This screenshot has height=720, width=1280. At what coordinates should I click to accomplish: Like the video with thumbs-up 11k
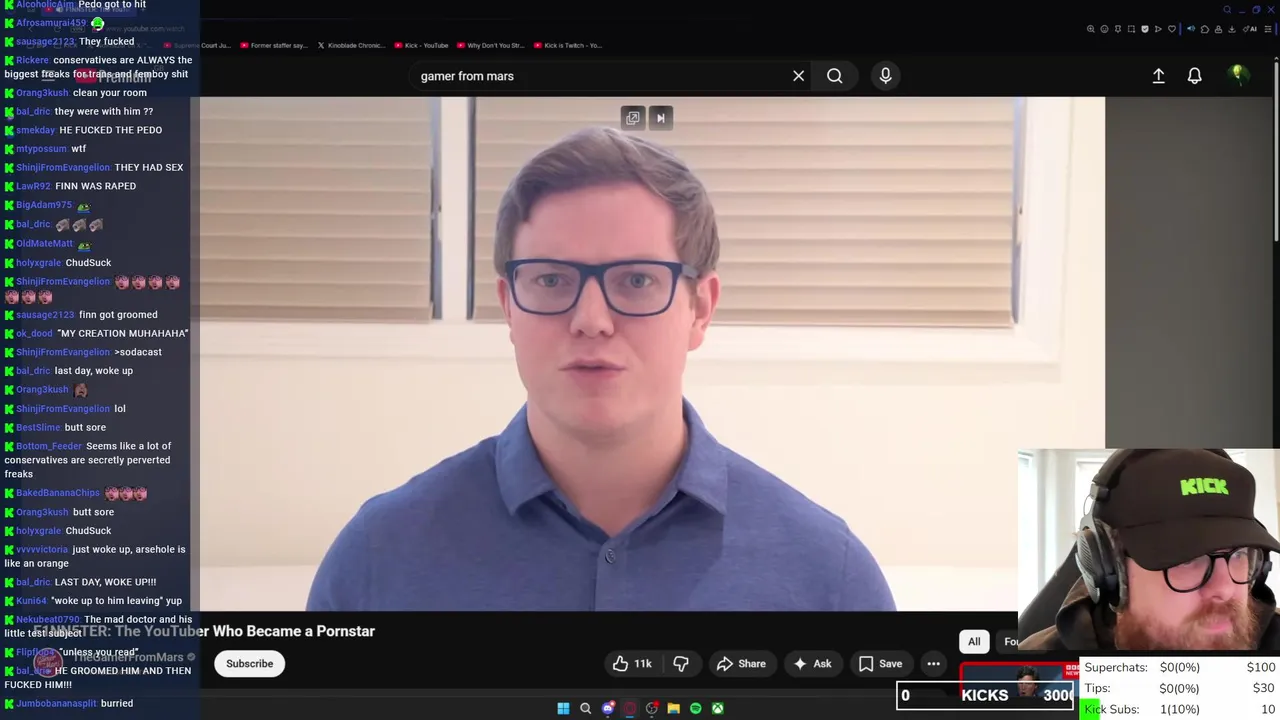(x=632, y=664)
